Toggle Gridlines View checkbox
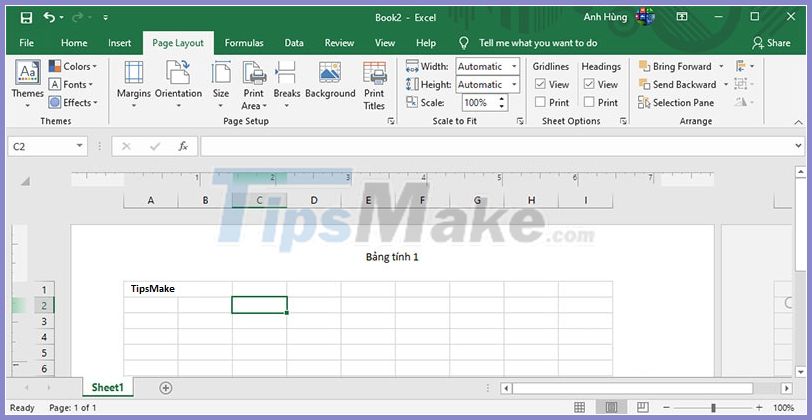The height and width of the screenshot is (420, 812). tap(541, 84)
